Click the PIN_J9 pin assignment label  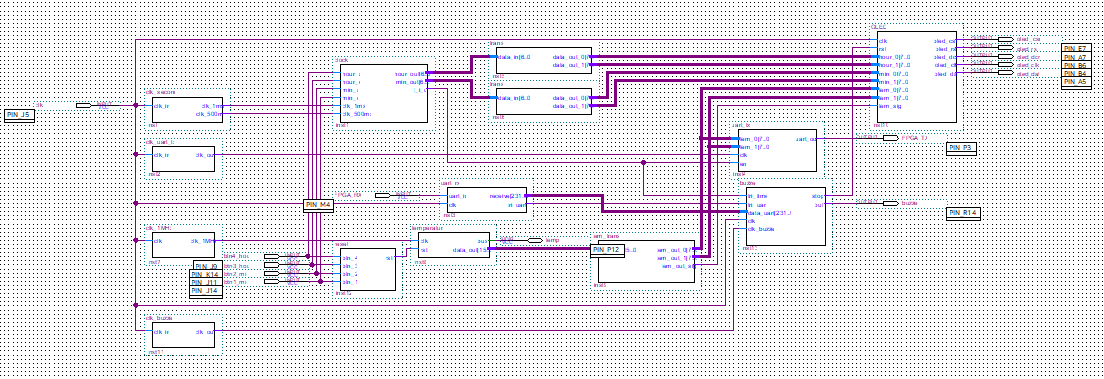[208, 266]
